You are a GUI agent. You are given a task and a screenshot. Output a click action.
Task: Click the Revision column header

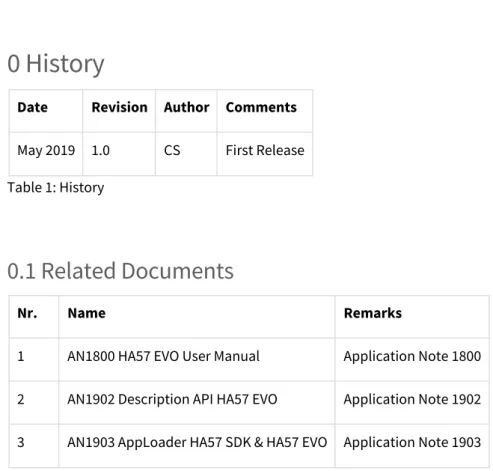tap(119, 107)
